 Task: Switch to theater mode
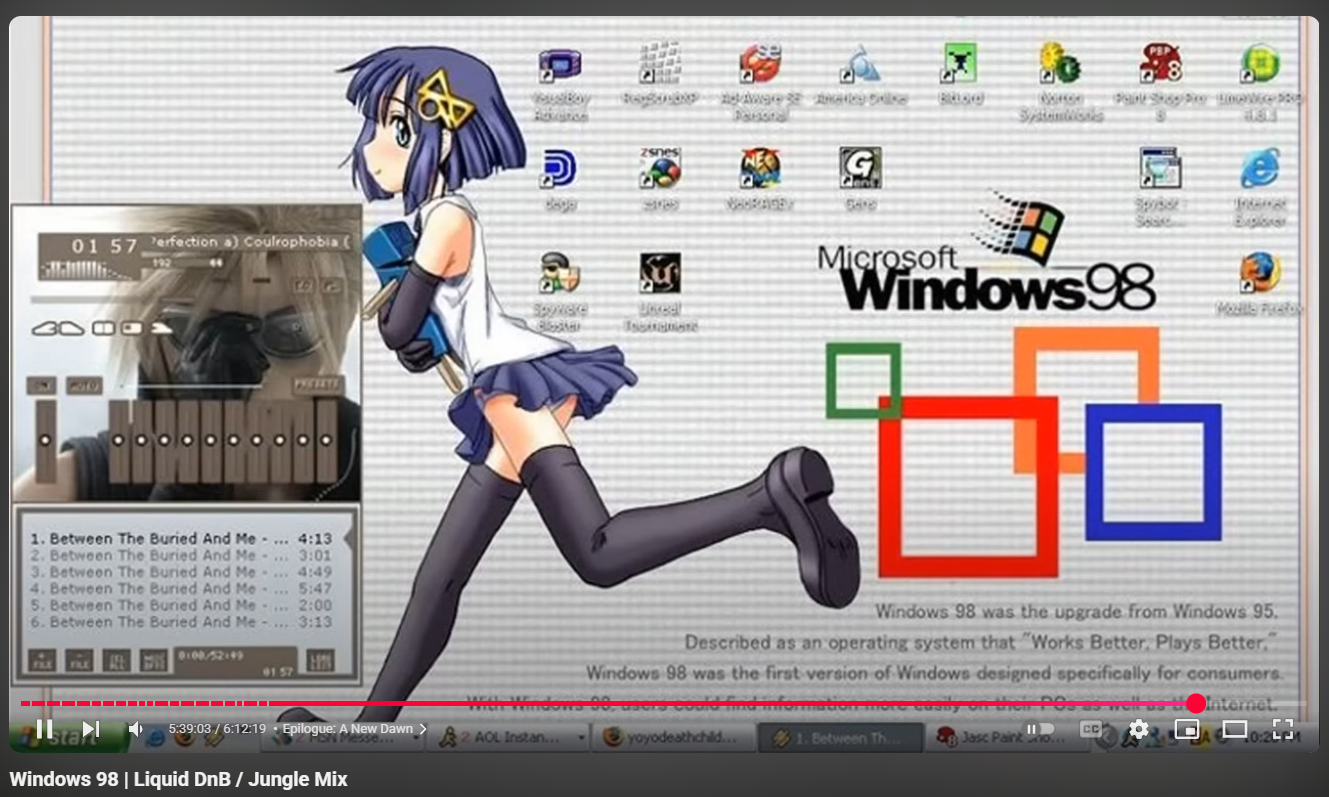1235,729
